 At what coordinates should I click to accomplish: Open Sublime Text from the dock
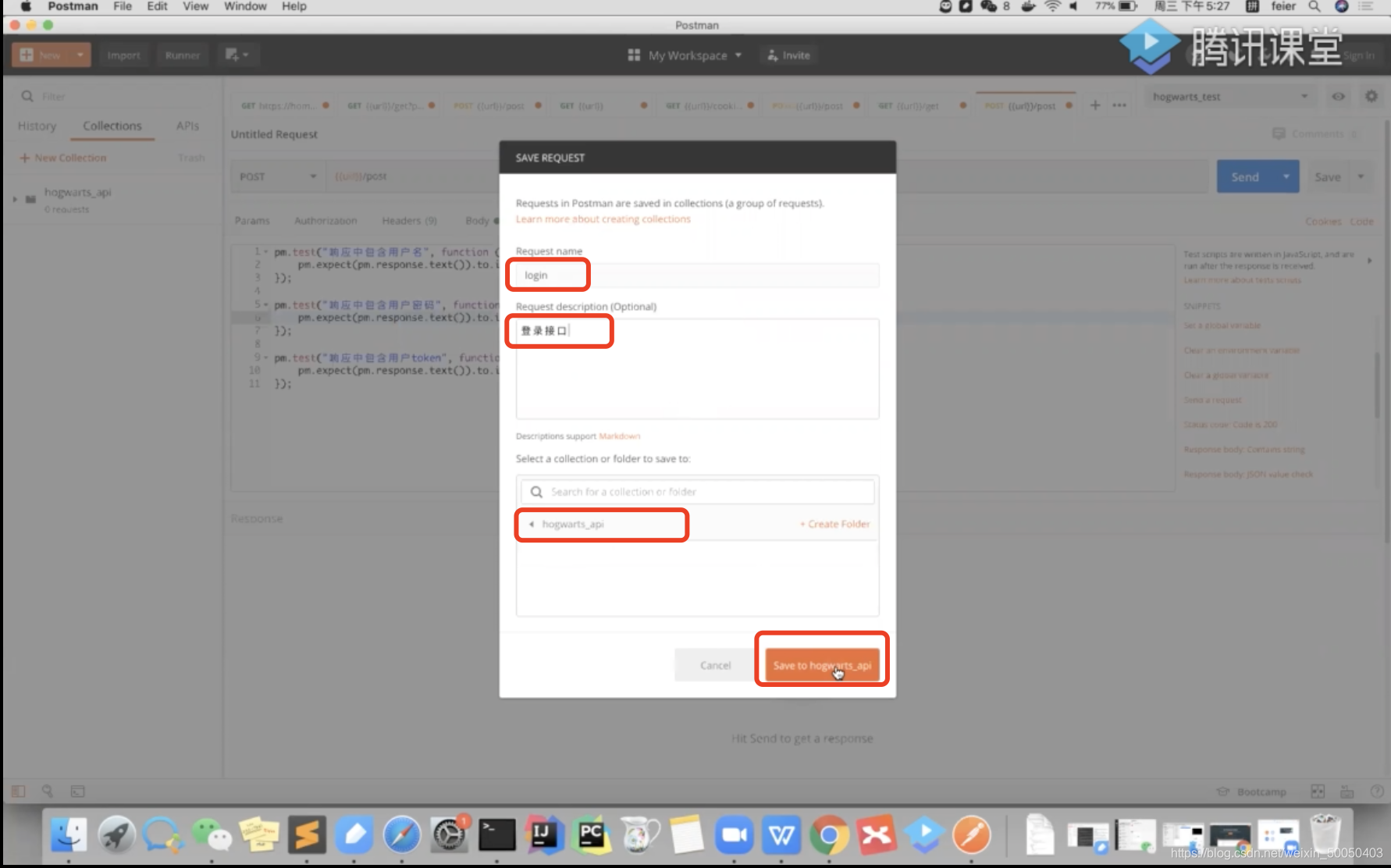pyautogui.click(x=307, y=835)
